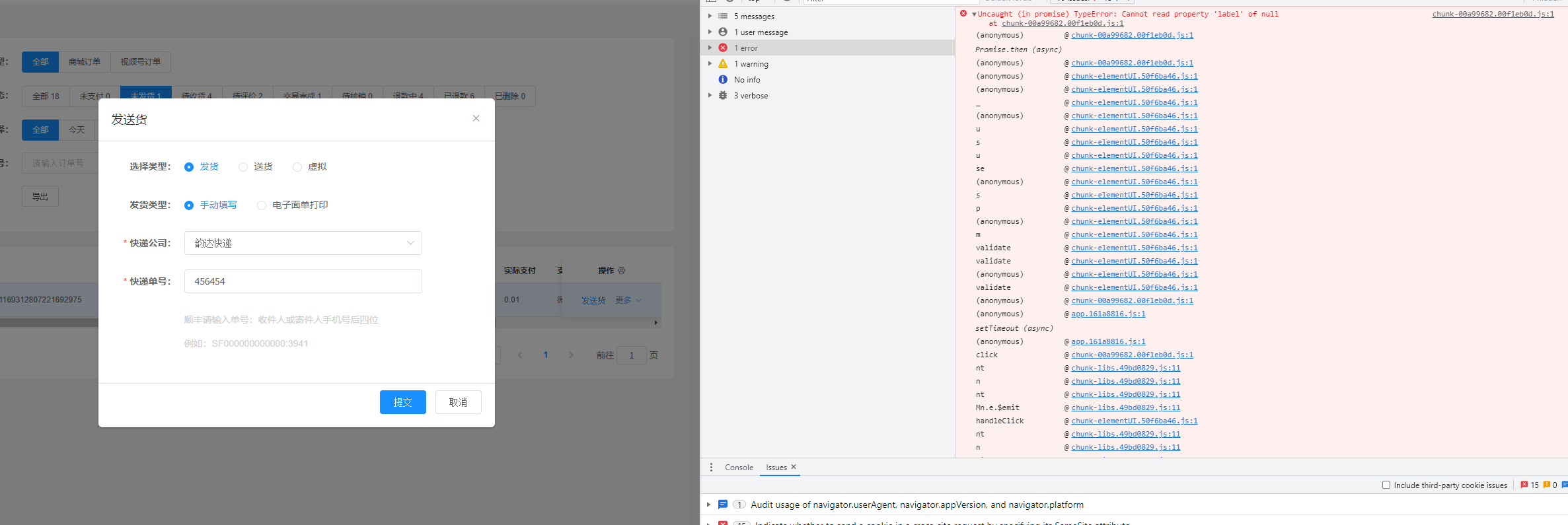Screen dimensions: 1568x525
Task: Click the user message avatar icon in the sidebar
Action: point(723,32)
